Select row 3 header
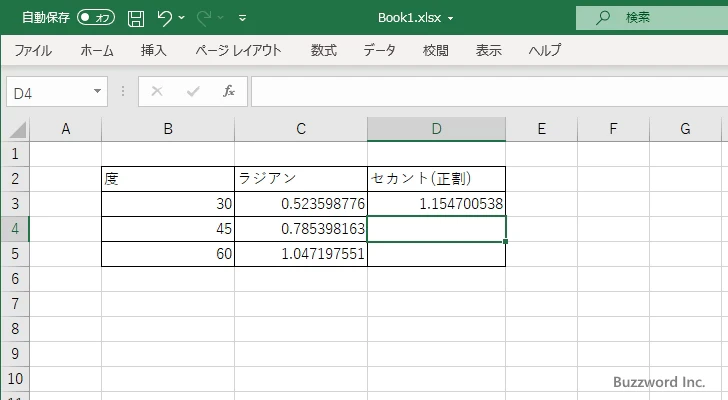The height and width of the screenshot is (400, 728). tap(15, 204)
